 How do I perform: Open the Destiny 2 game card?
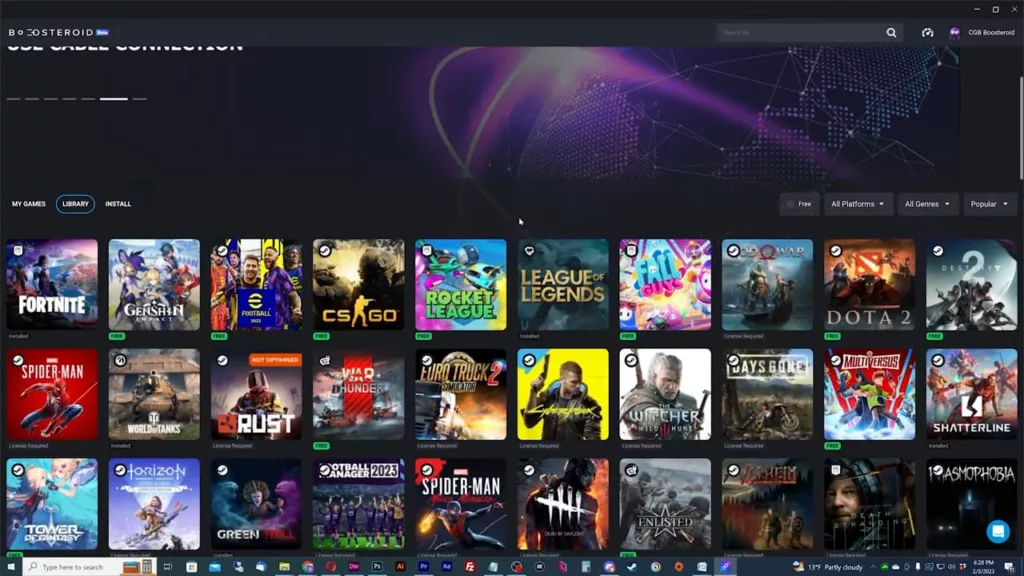[972, 285]
